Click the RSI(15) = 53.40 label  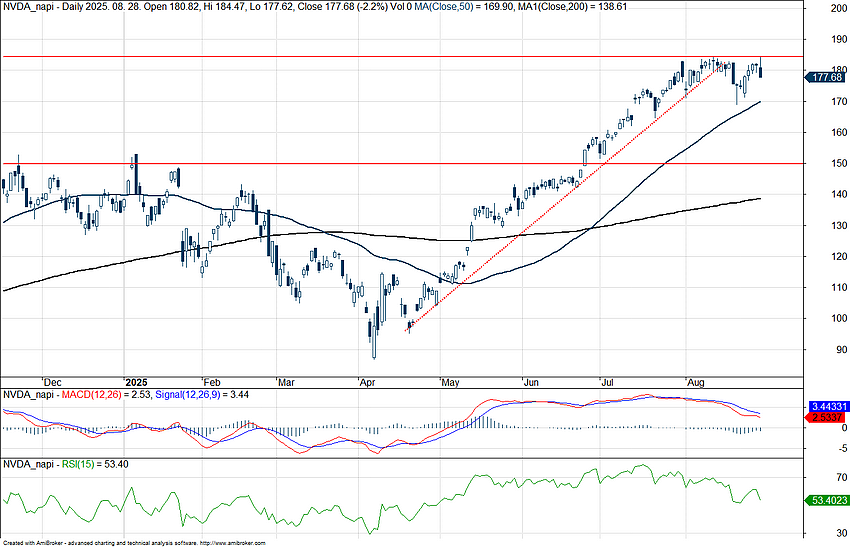coord(95,464)
